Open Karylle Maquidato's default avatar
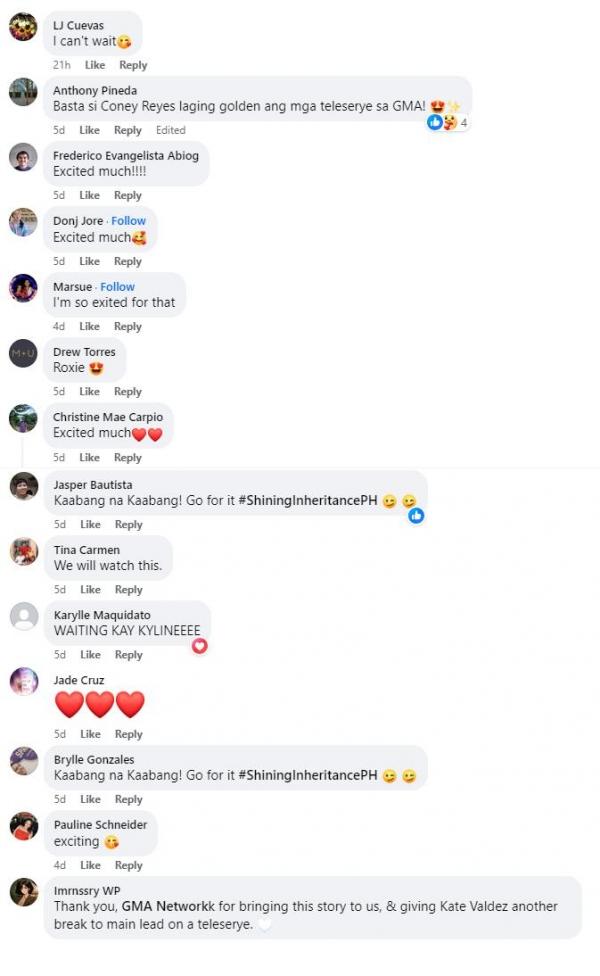600x976 pixels. (24, 617)
